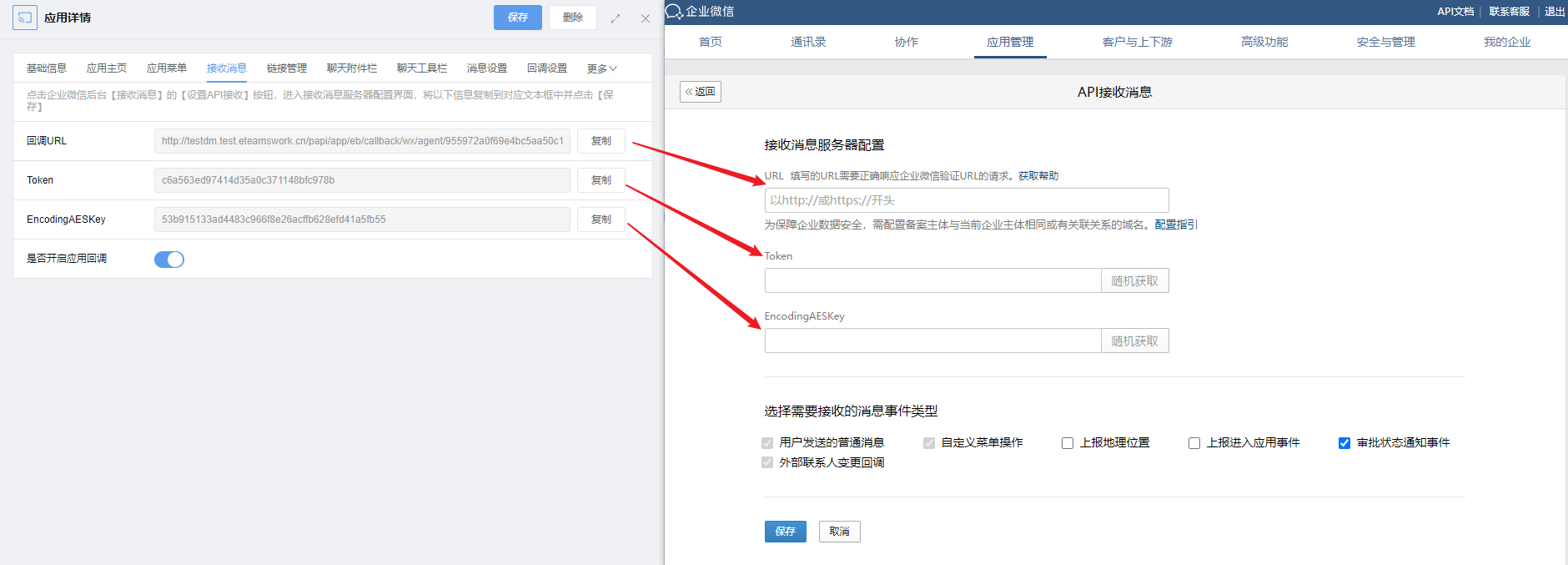Image resolution: width=1568 pixels, height=565 pixels.
Task: Open the 回调设置 tab
Action: [x=547, y=68]
